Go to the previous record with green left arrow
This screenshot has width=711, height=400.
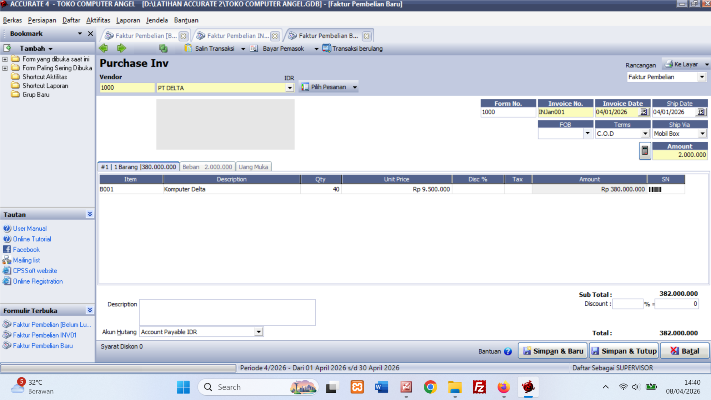click(x=104, y=48)
